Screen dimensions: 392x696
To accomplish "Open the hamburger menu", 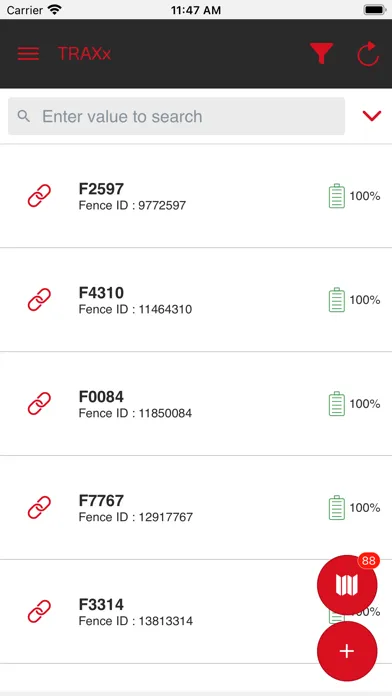I will point(28,54).
